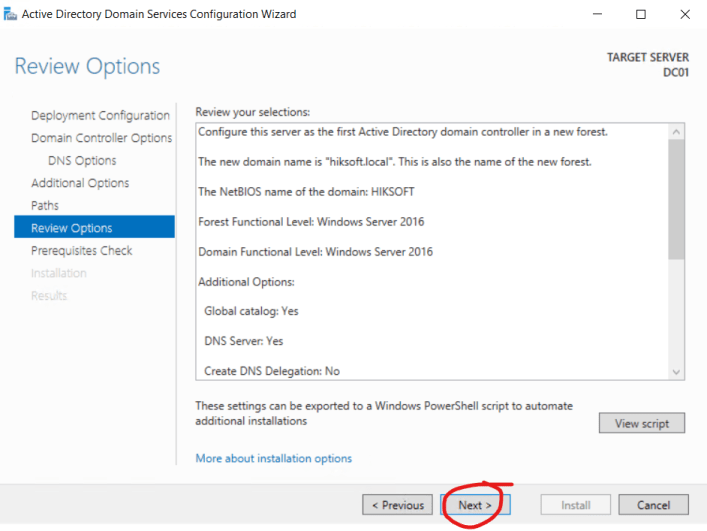This screenshot has width=707, height=531.
Task: Open Domain Controller Options step
Action: click(x=101, y=138)
